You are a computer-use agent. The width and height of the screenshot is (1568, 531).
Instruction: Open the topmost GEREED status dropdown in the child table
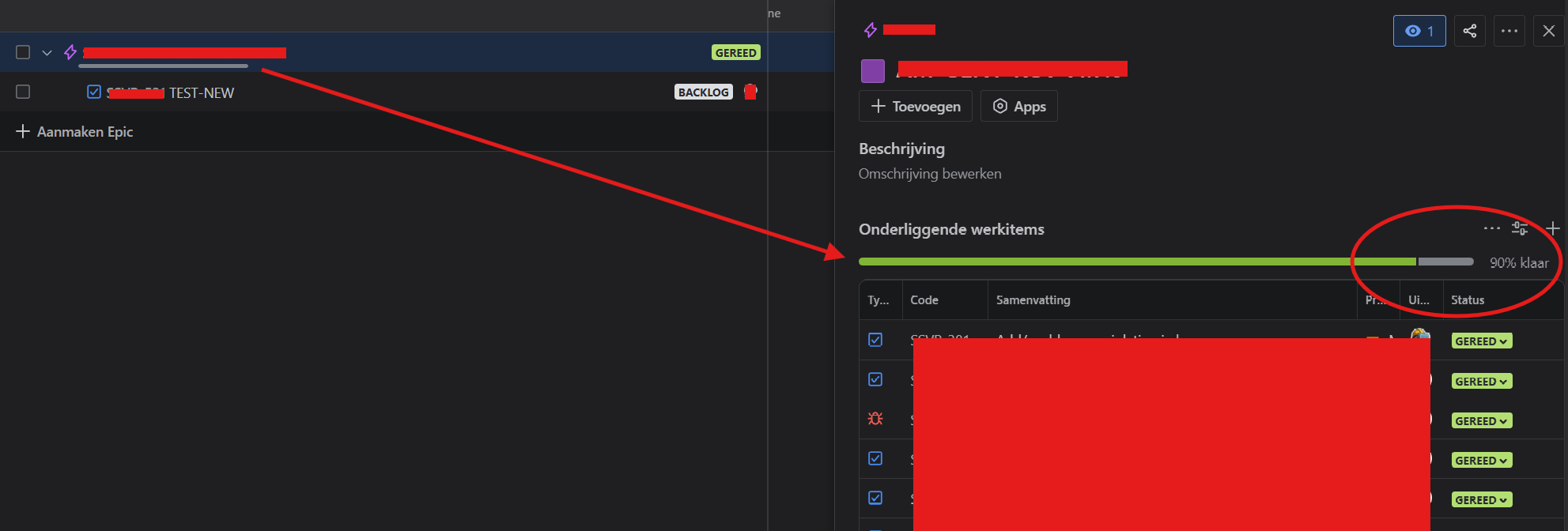click(1482, 341)
